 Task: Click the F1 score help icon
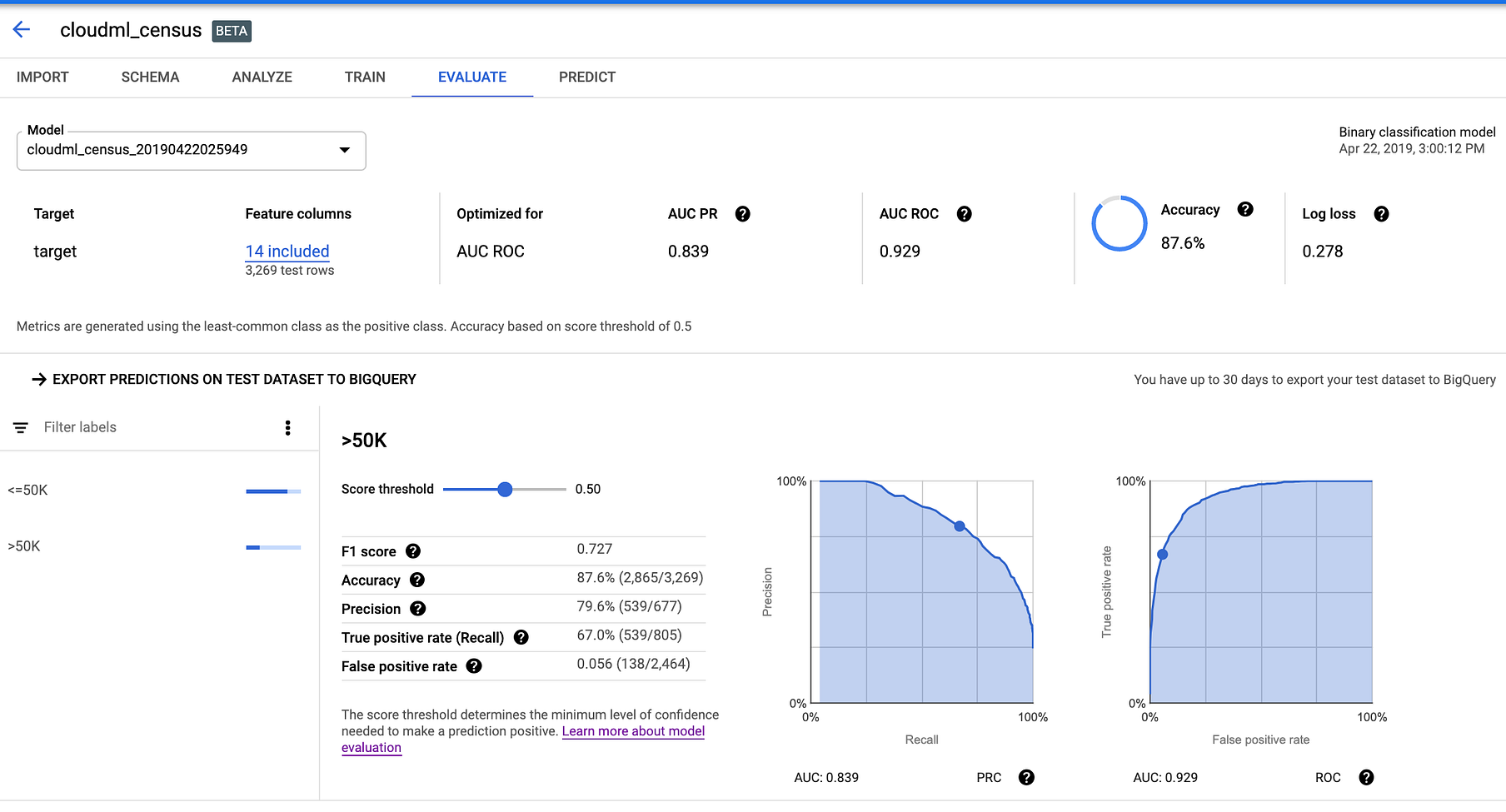[412, 550]
